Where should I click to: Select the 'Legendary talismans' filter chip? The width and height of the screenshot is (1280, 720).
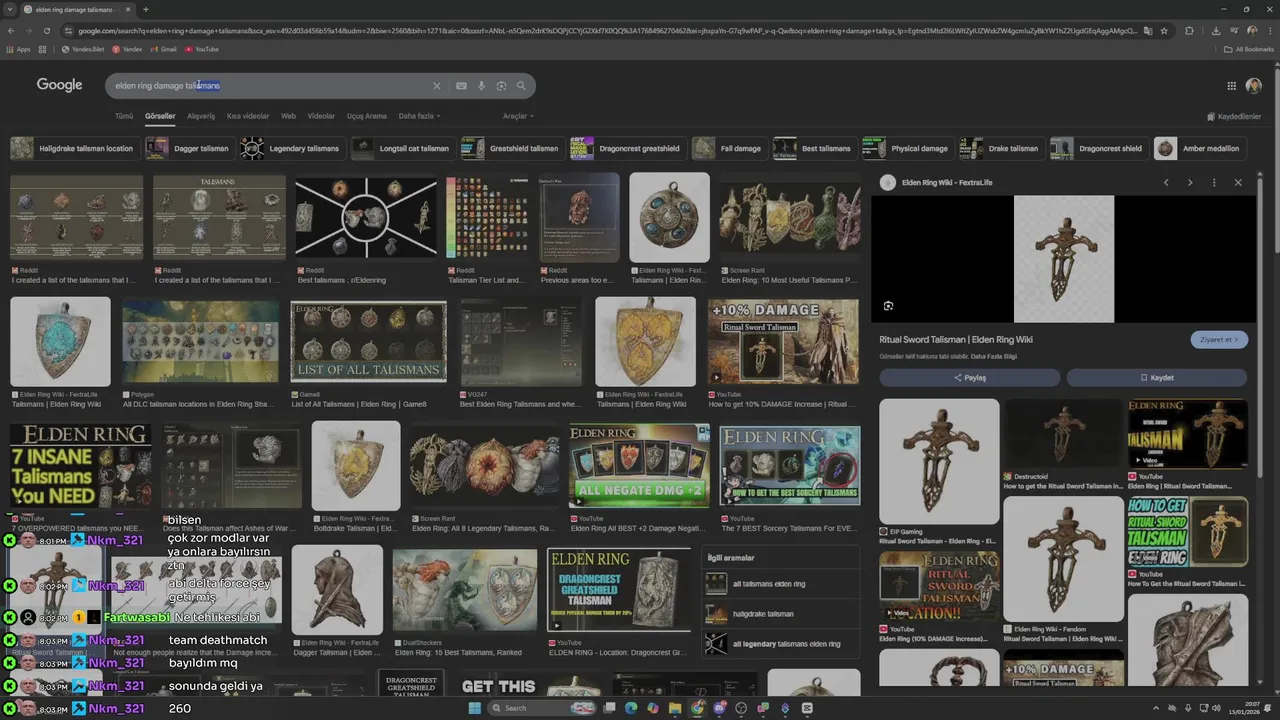click(x=291, y=149)
